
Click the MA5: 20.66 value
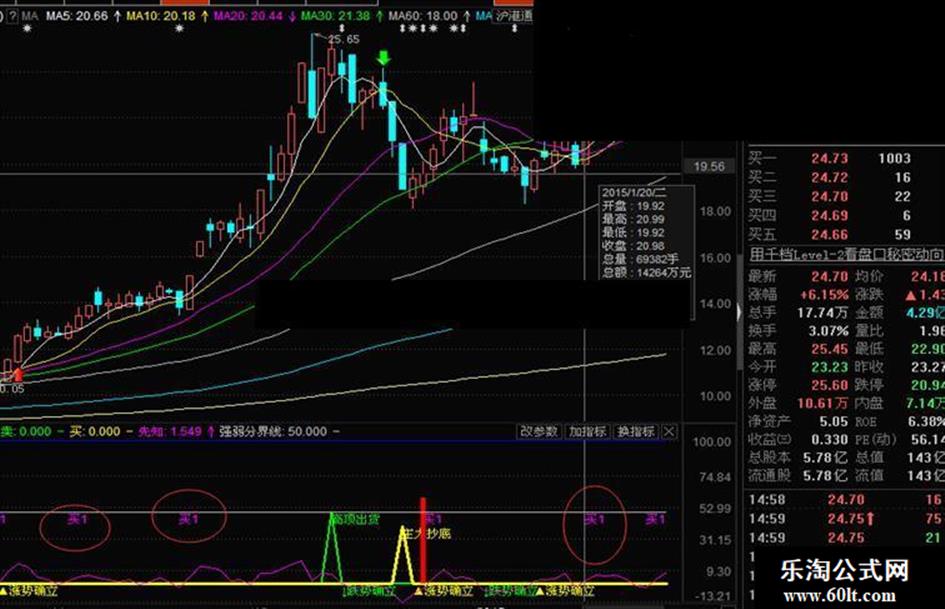[x=77, y=16]
